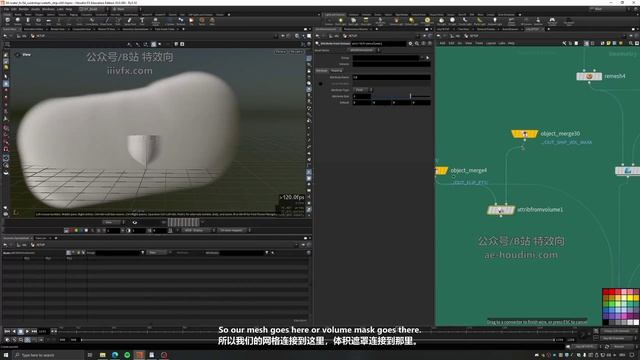Select the Tube shelf tool
The width and height of the screenshot is (640, 360).
[28, 21]
